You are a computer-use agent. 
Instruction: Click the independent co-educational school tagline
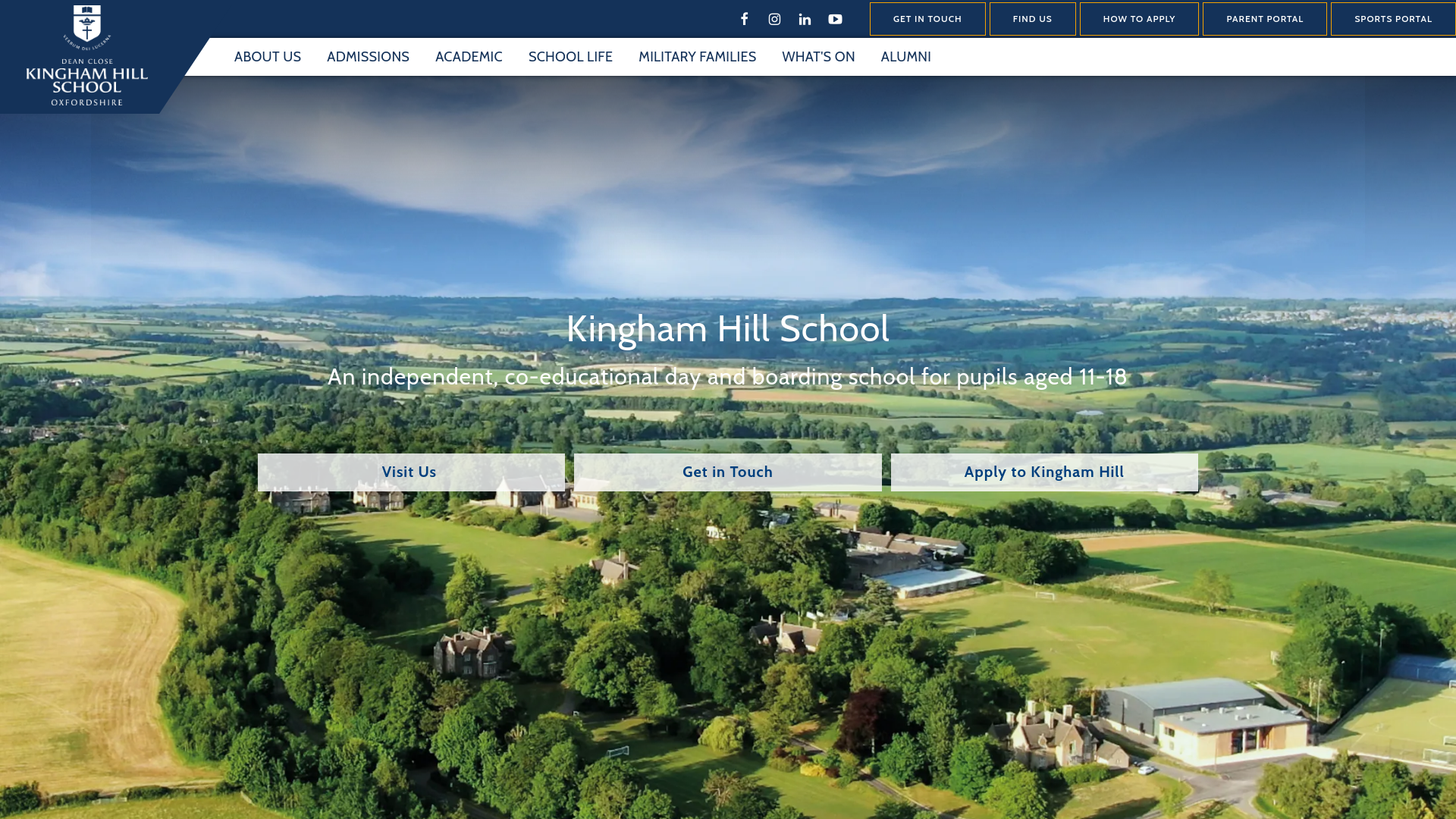pyautogui.click(x=727, y=377)
